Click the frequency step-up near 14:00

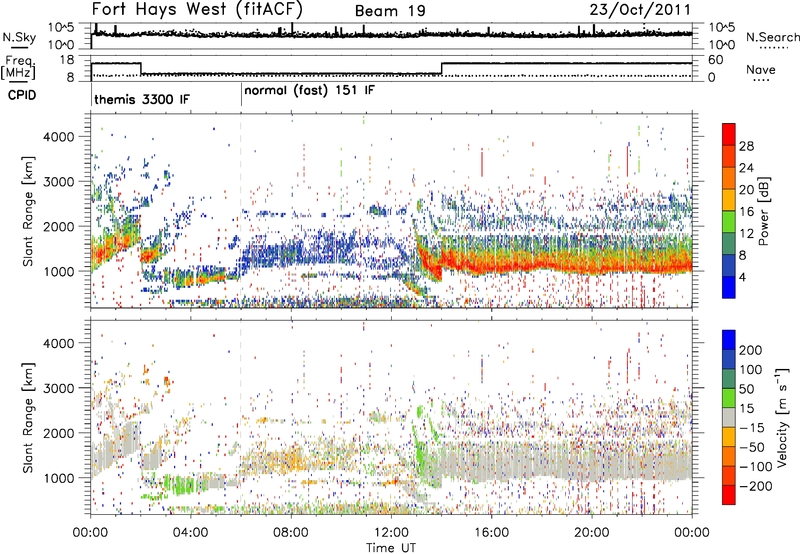[442, 69]
